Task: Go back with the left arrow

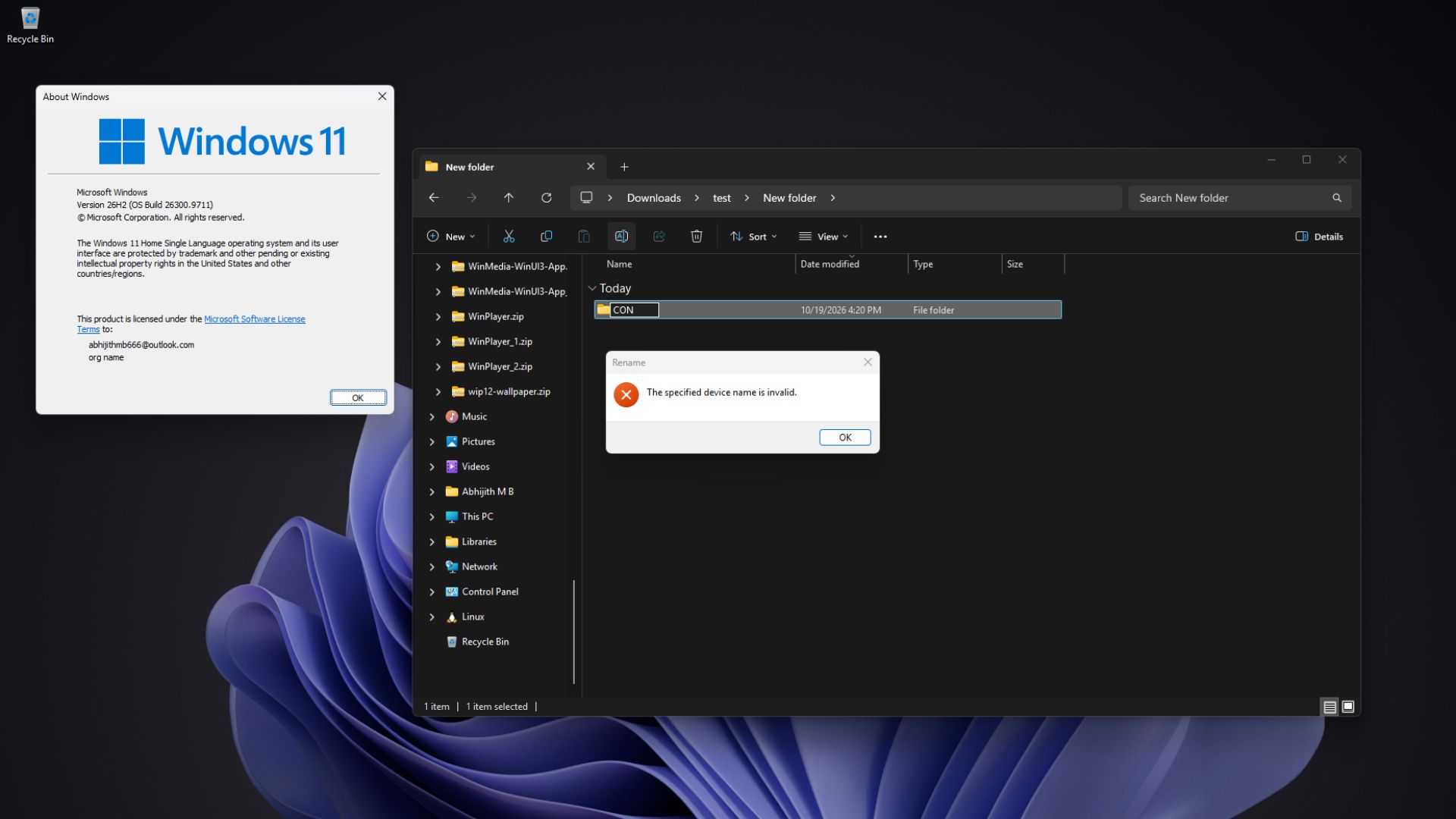Action: click(x=434, y=198)
